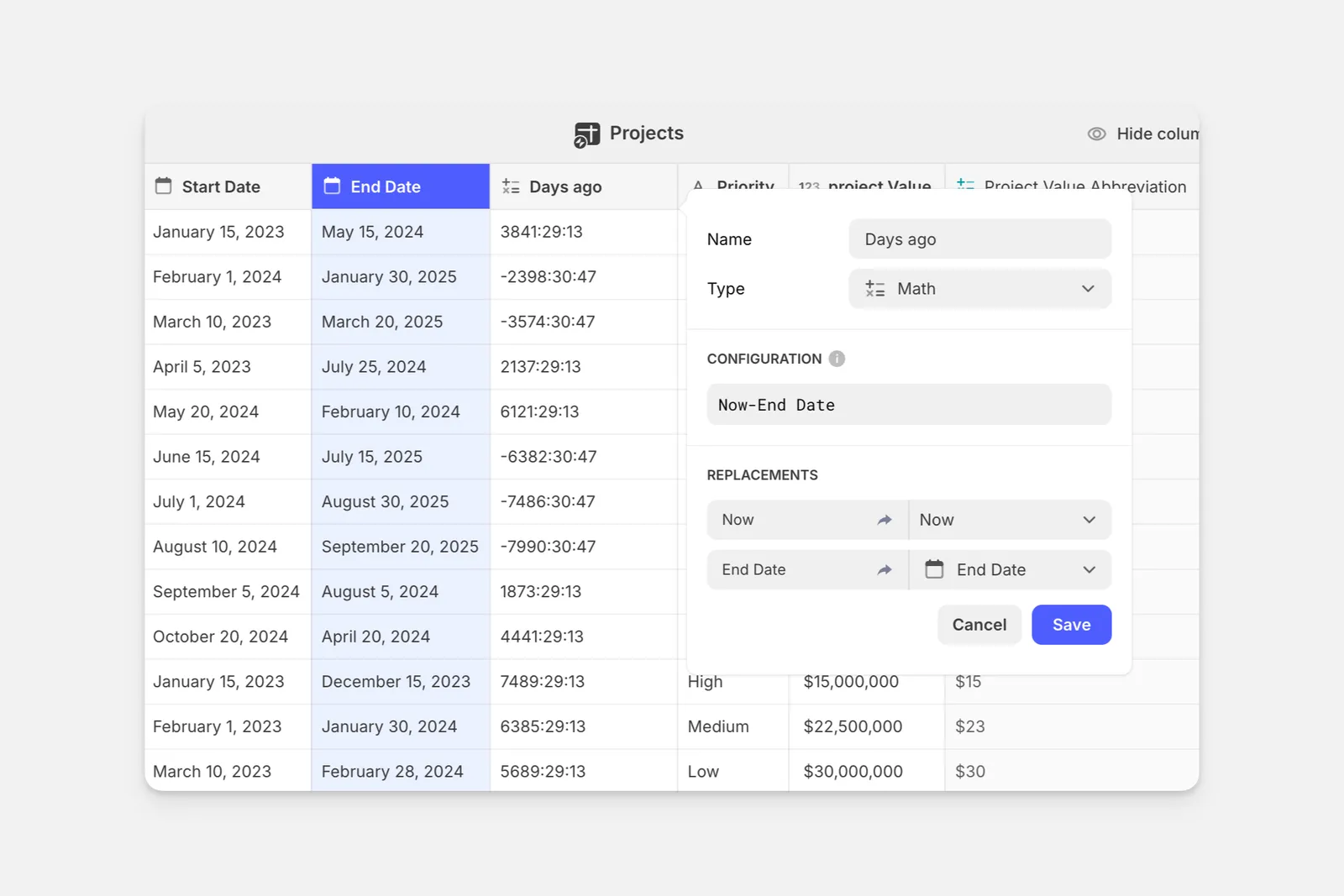Select the Days ago column header
Image resolution: width=1344 pixels, height=896 pixels.
point(584,186)
